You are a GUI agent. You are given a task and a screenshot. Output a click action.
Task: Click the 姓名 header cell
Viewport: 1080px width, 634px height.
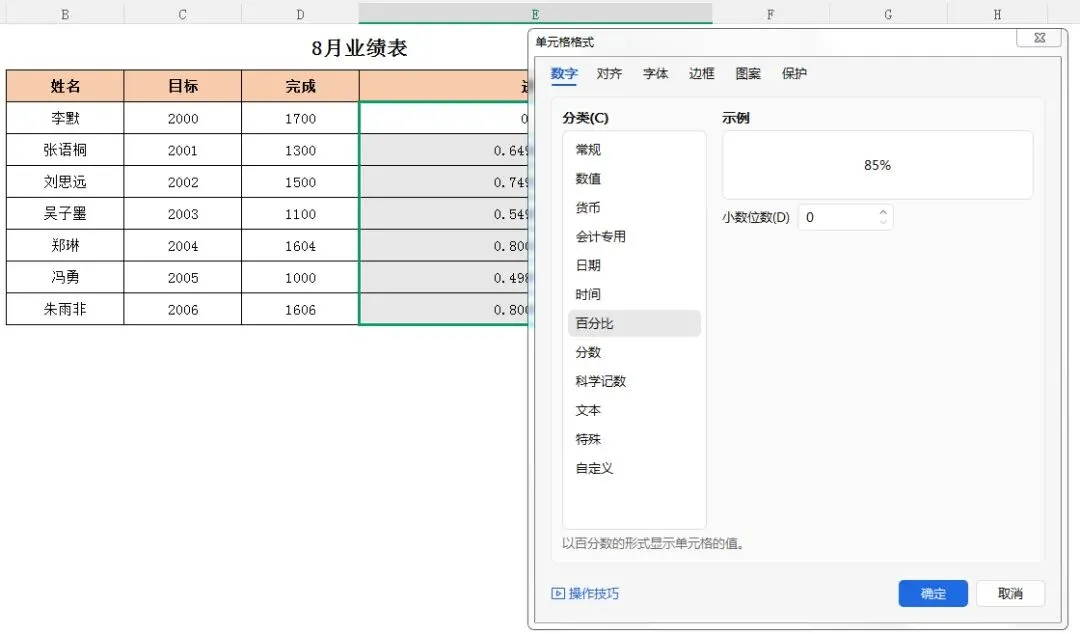65,86
